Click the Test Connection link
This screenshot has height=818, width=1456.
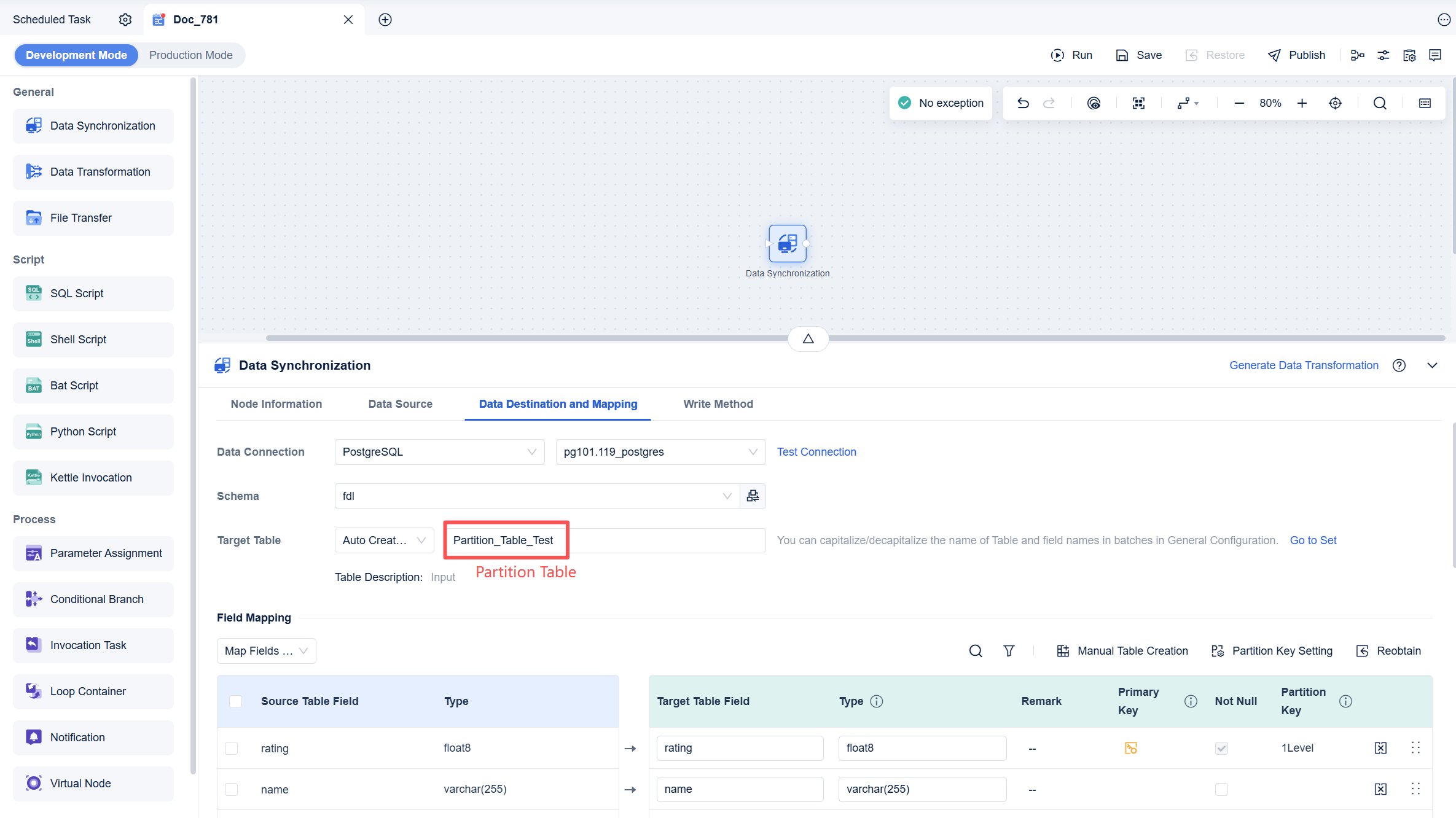(x=816, y=451)
